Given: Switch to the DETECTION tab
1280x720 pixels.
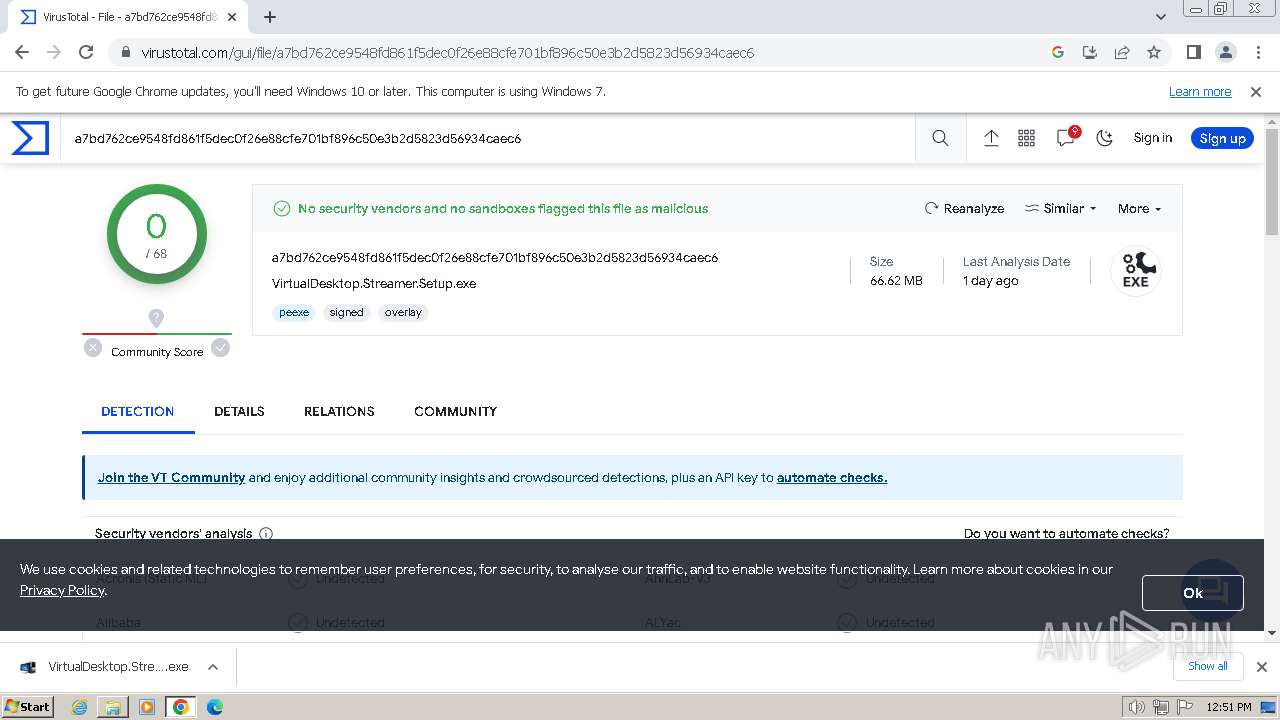Looking at the screenshot, I should click(138, 411).
